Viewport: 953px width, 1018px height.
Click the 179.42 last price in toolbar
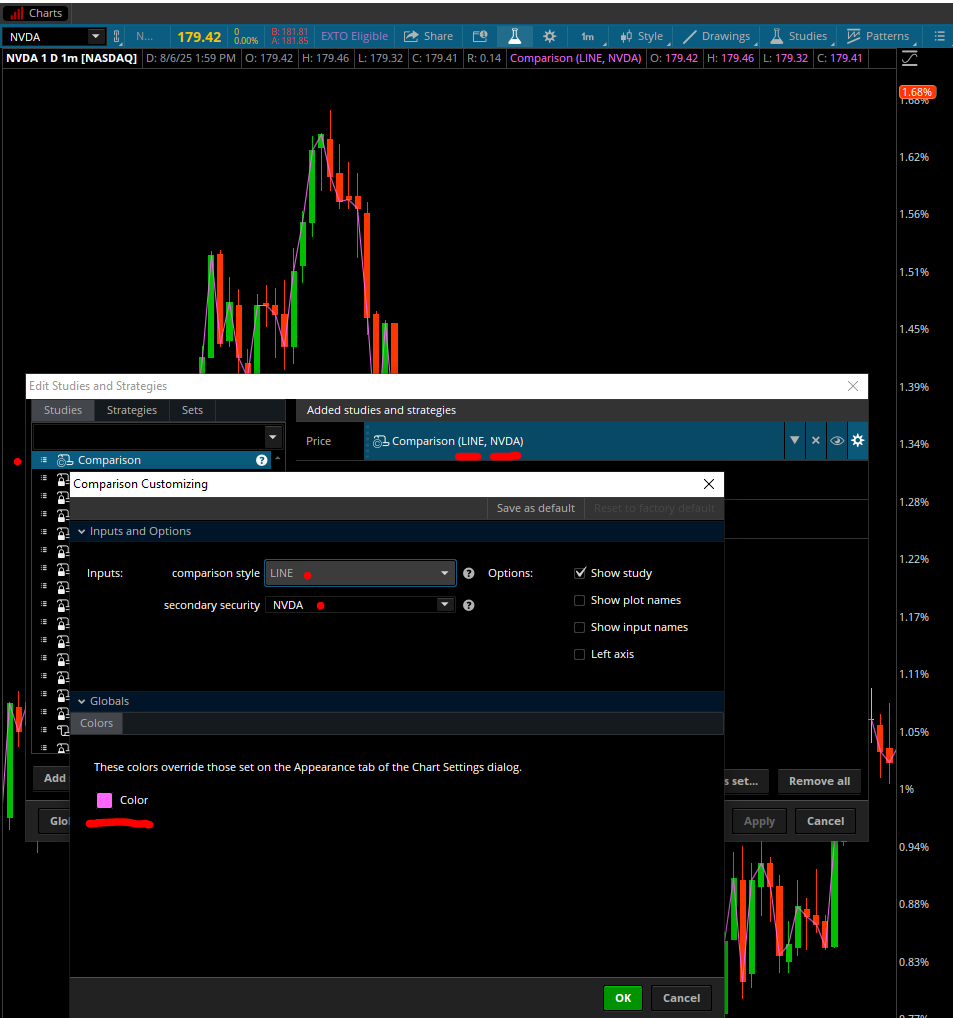coord(199,37)
